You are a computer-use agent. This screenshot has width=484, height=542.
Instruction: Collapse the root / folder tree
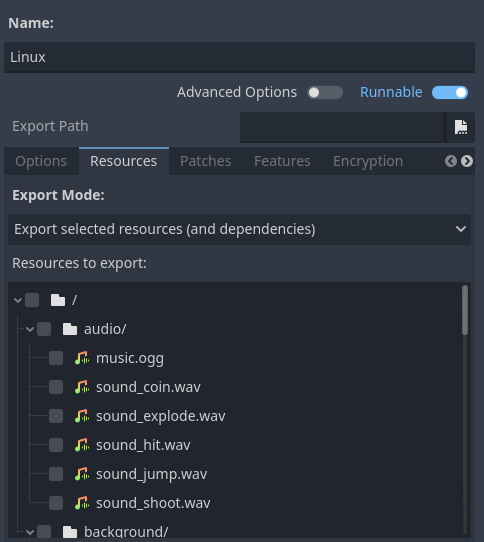point(18,300)
